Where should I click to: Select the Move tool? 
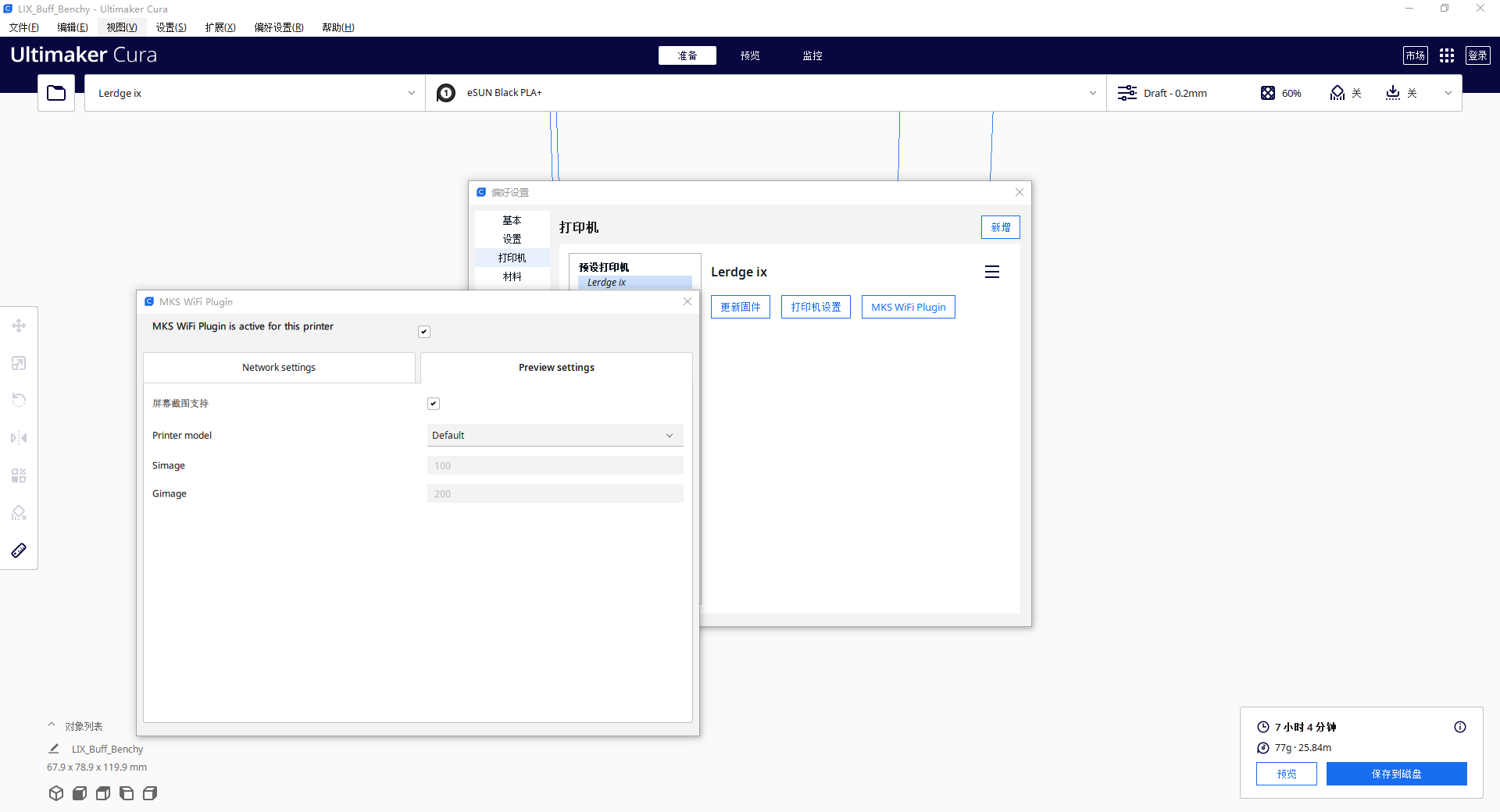19,326
